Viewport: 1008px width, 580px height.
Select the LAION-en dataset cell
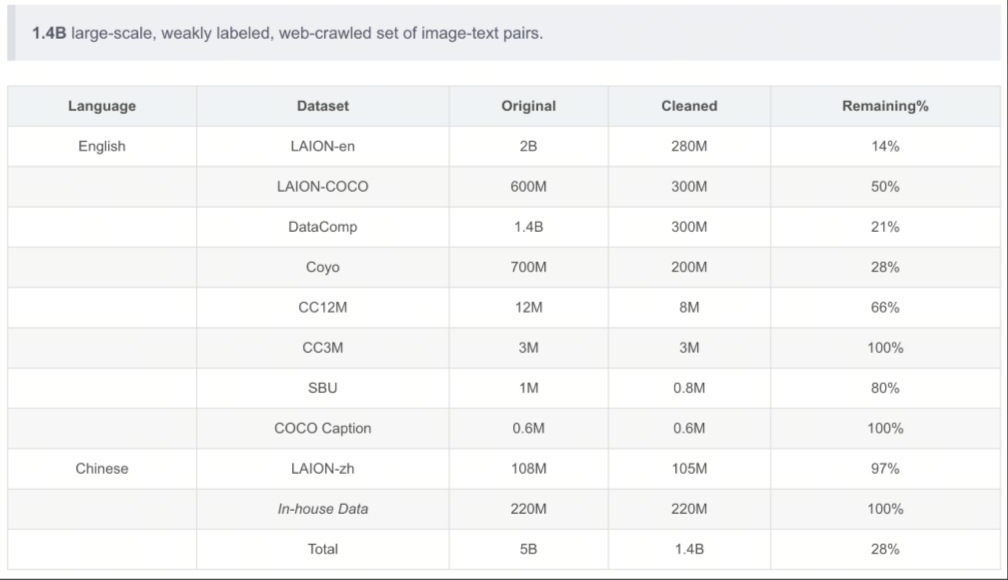(323, 147)
